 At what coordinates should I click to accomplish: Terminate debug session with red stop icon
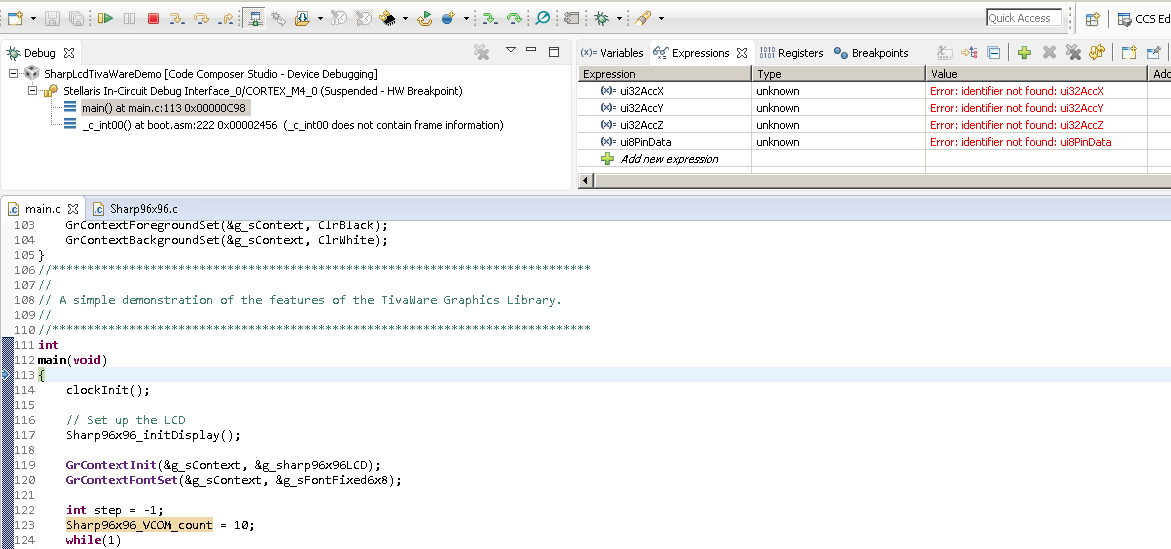point(153,18)
